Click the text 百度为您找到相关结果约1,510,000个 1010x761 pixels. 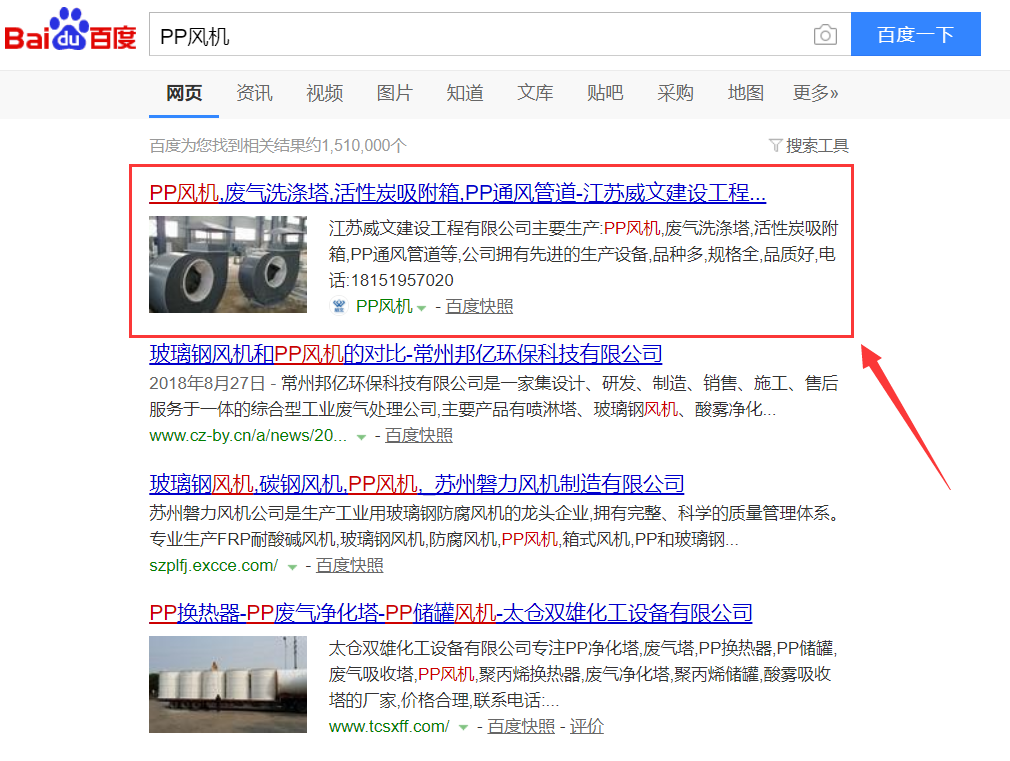pyautogui.click(x=278, y=146)
